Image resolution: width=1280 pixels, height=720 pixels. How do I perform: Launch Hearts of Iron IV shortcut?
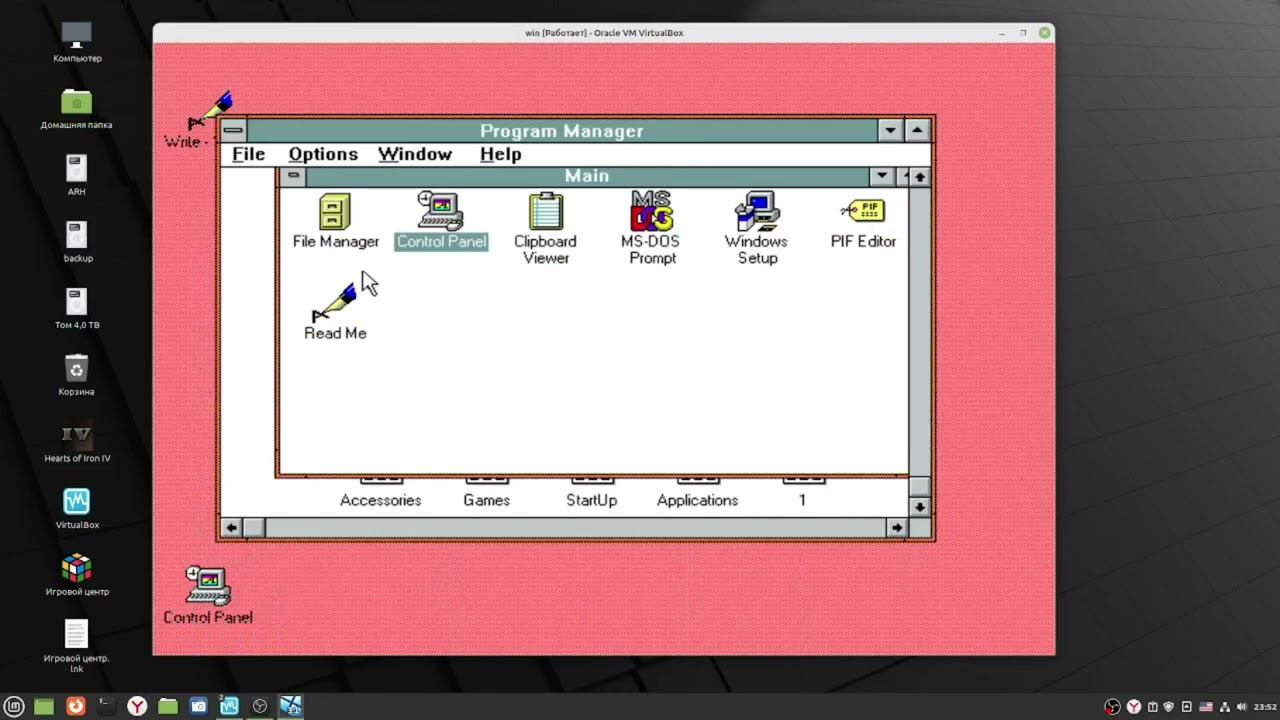tap(77, 442)
